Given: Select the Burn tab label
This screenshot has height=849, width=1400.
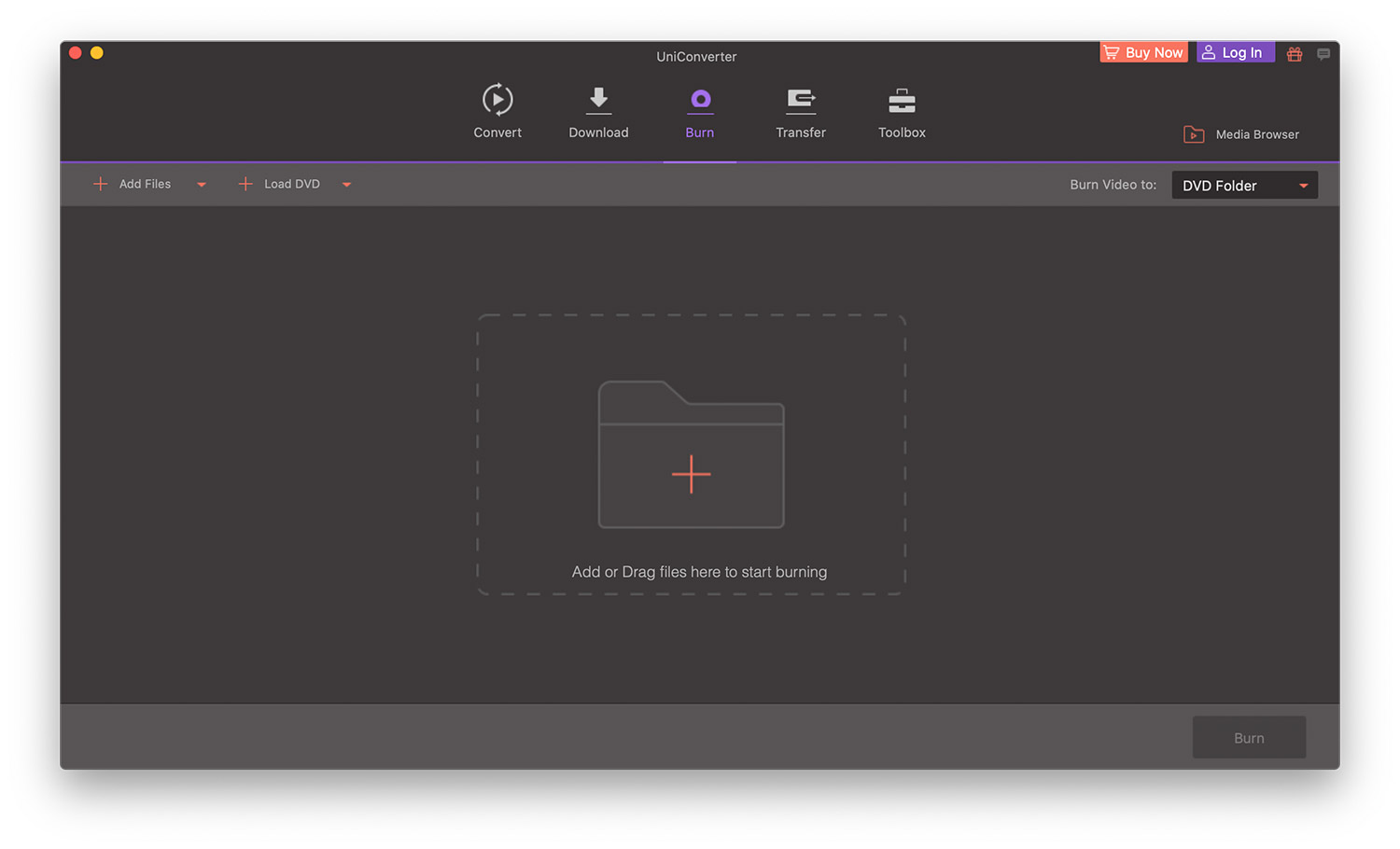Looking at the screenshot, I should pyautogui.click(x=700, y=132).
